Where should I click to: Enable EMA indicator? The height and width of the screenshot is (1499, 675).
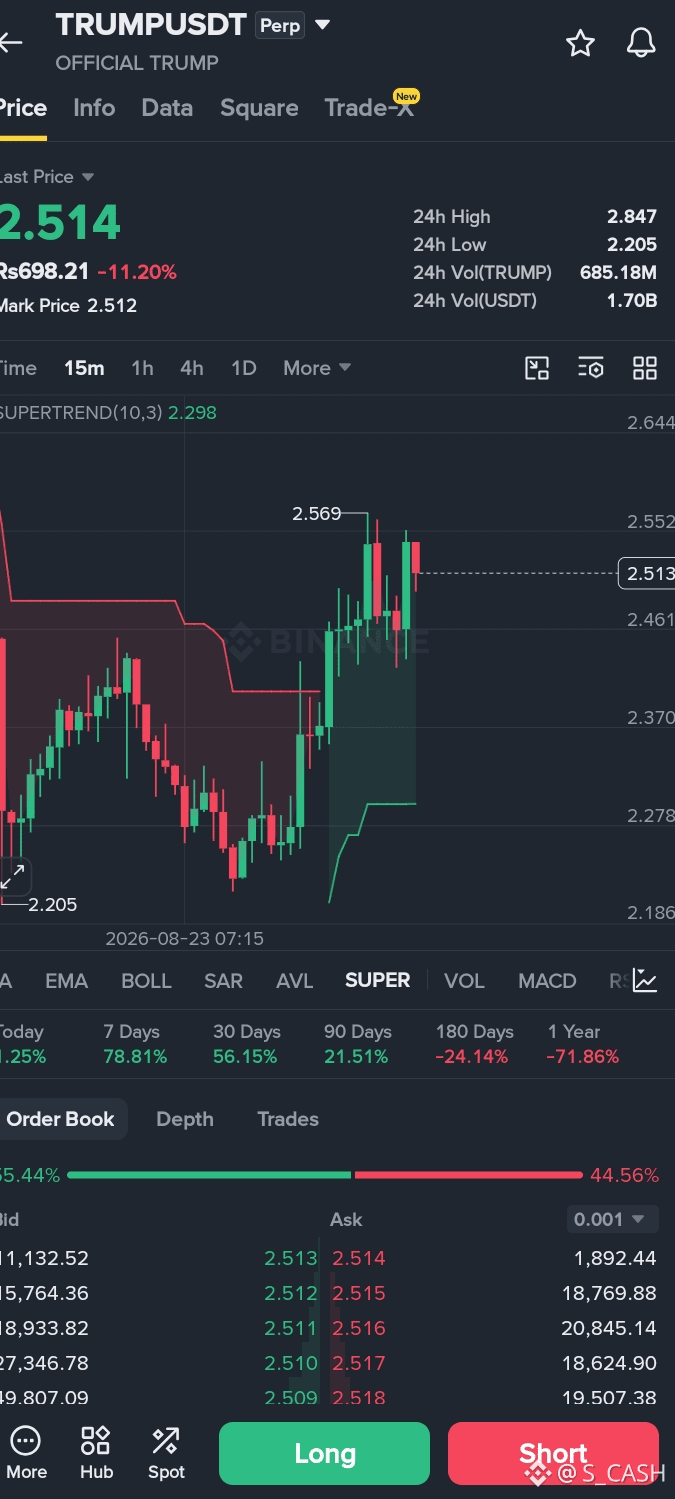pyautogui.click(x=67, y=981)
